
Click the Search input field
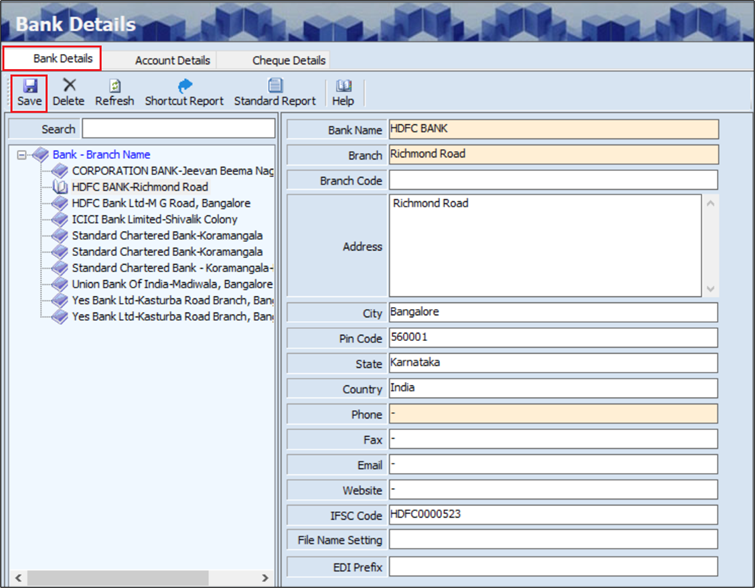click(x=178, y=129)
